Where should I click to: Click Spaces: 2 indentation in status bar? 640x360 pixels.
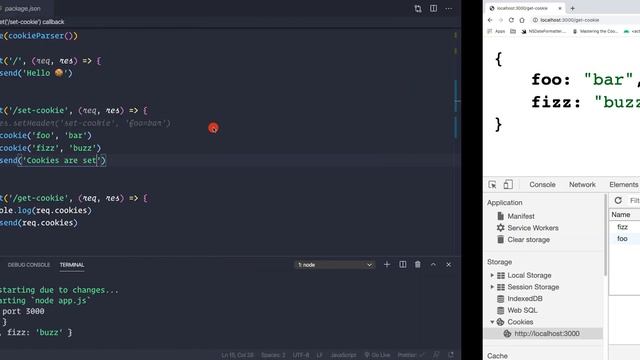(x=273, y=355)
